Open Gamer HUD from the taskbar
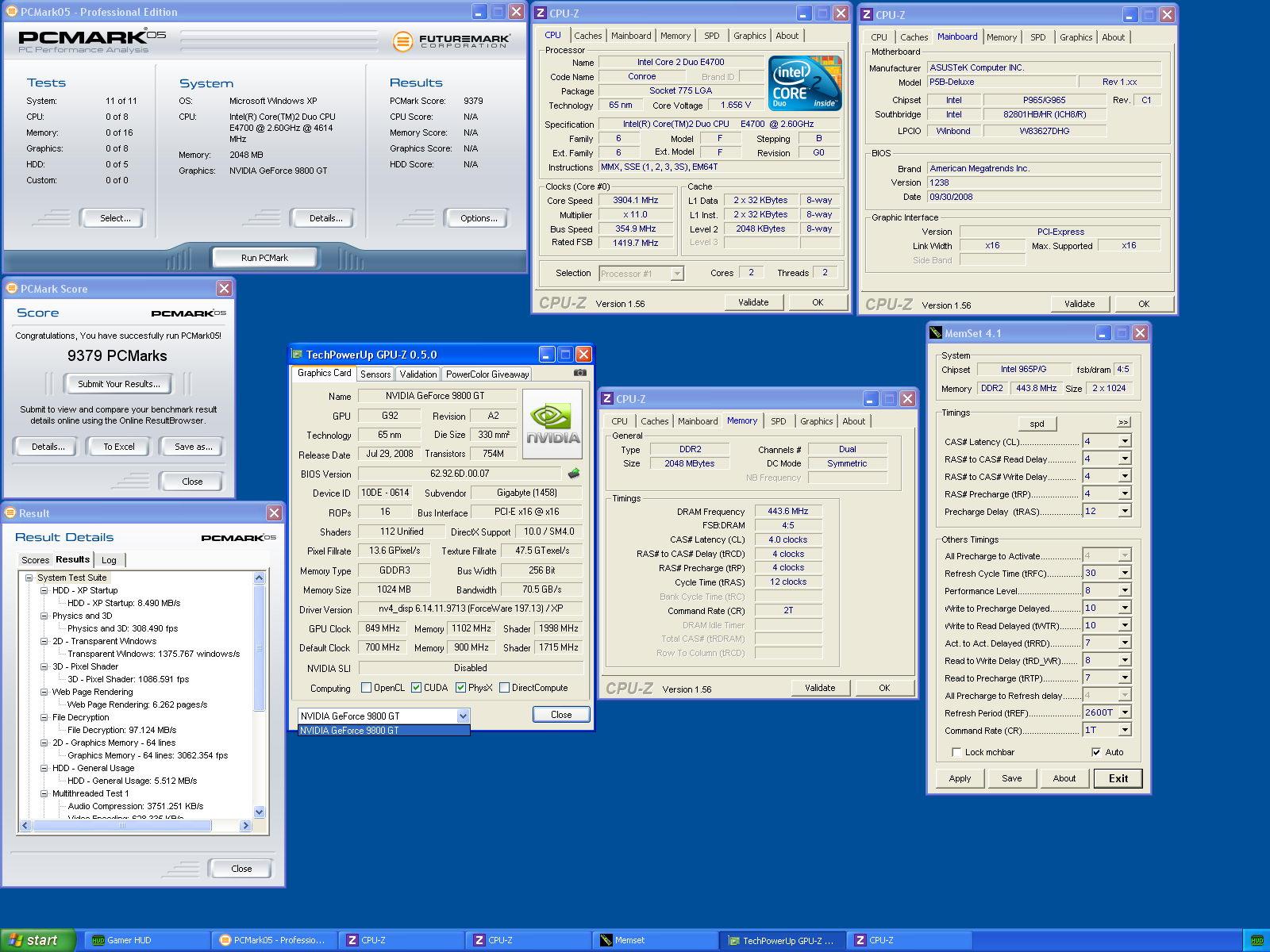This screenshot has width=1270, height=952. (x=145, y=940)
